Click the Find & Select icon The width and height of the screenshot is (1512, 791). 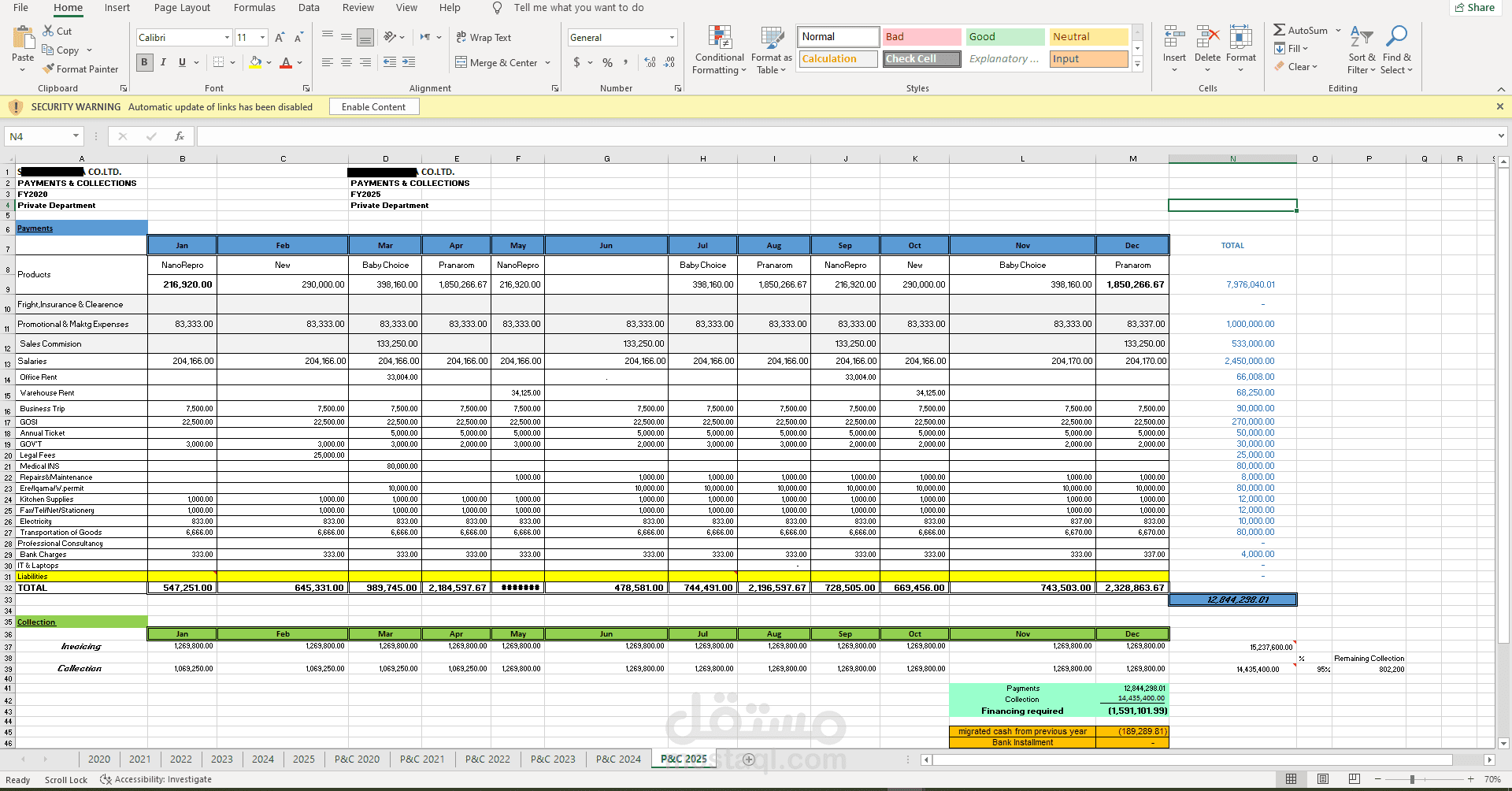(x=1396, y=50)
